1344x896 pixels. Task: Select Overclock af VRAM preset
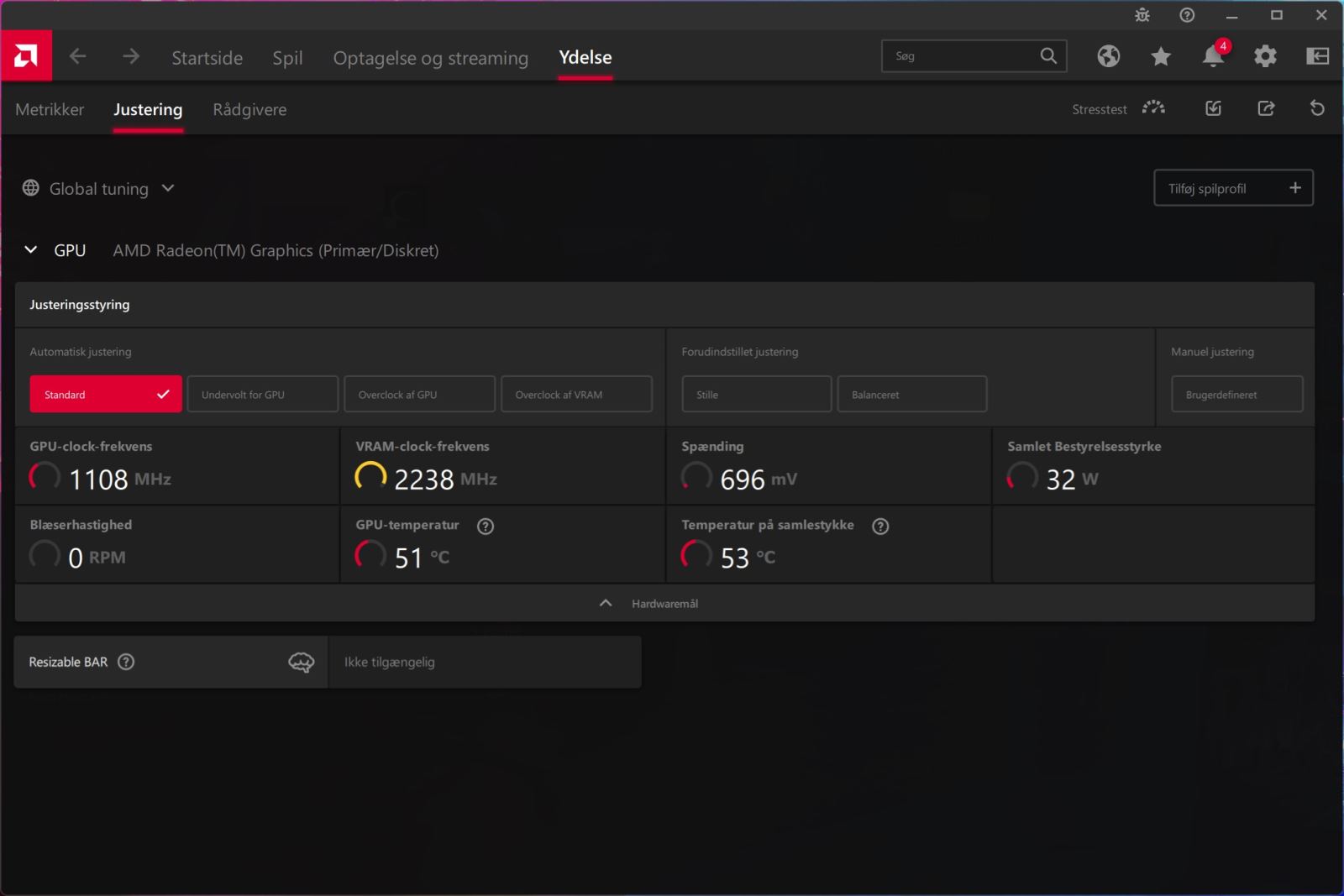point(577,394)
